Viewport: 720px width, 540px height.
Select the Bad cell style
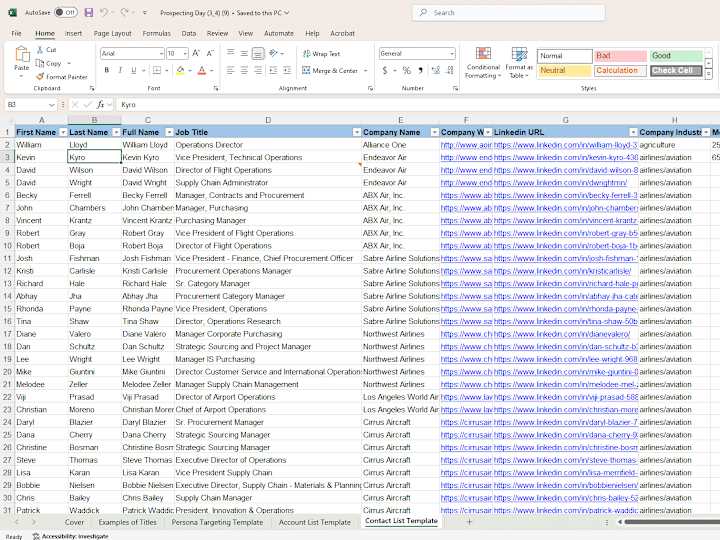point(621,56)
